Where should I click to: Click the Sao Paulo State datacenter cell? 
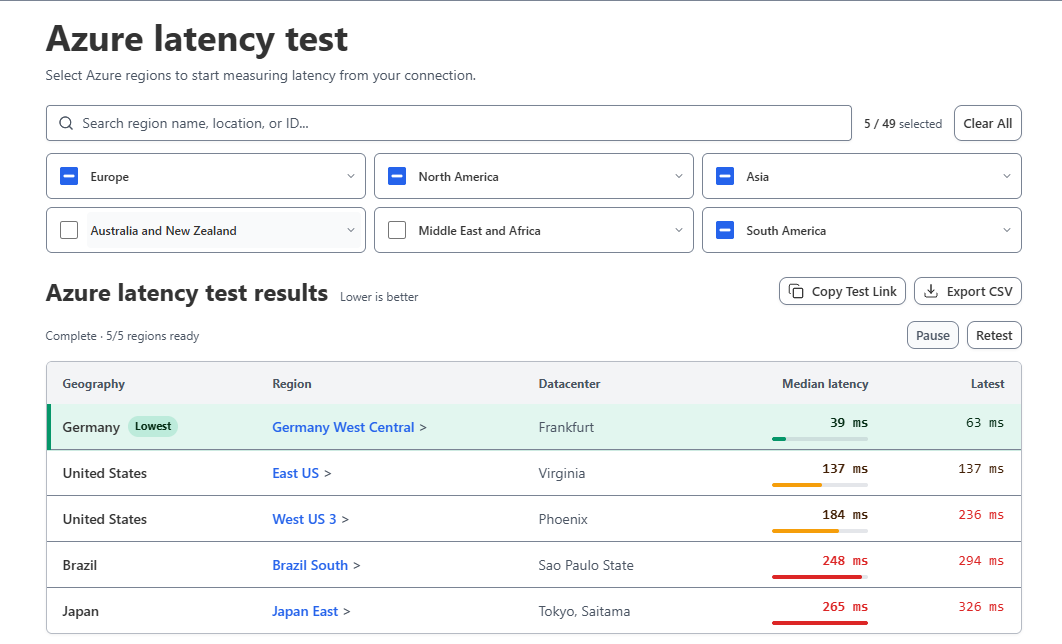coord(586,565)
